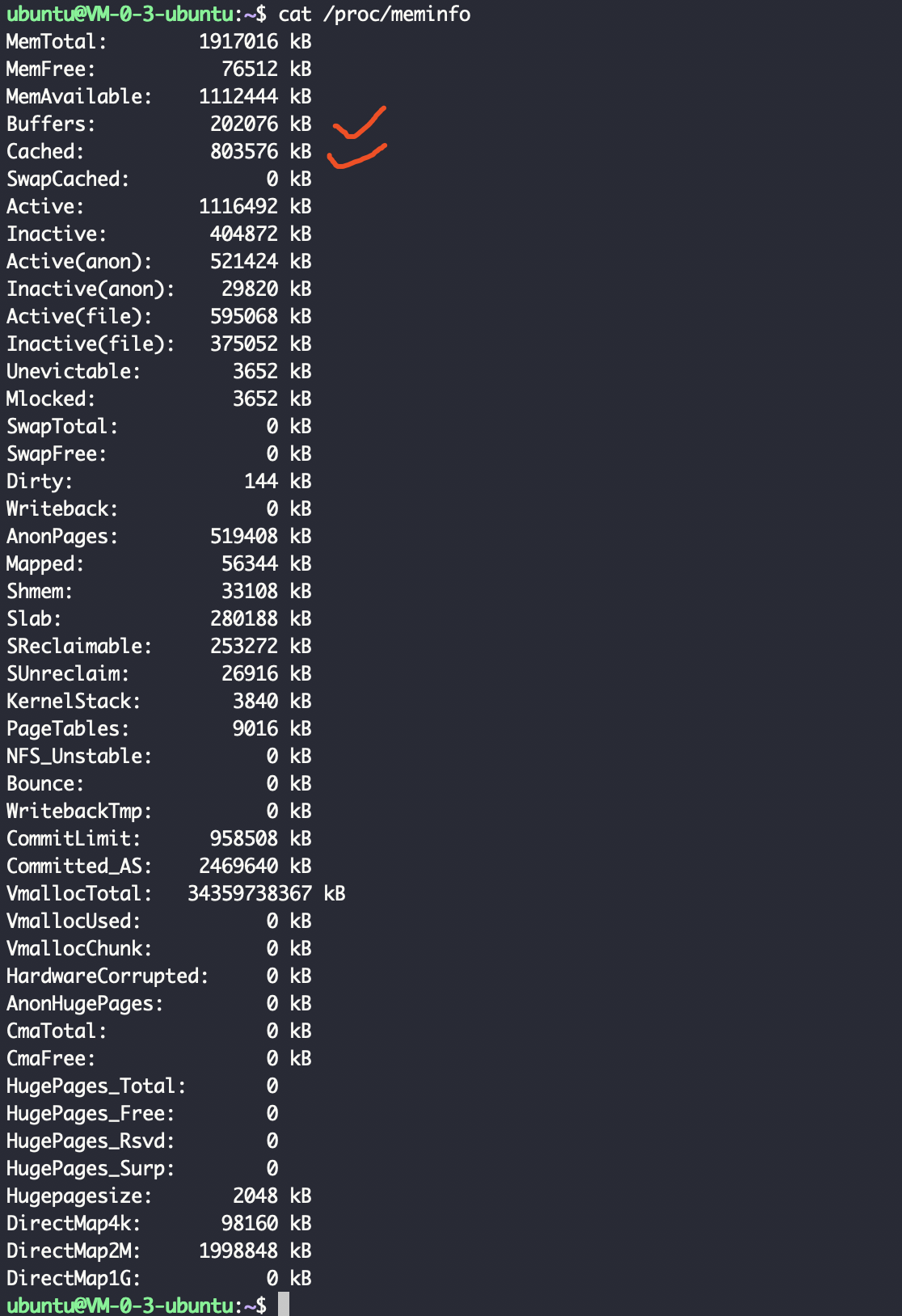Click the Hugepagesize value 2048
Screen dimensions: 902x1316
coord(255,1196)
